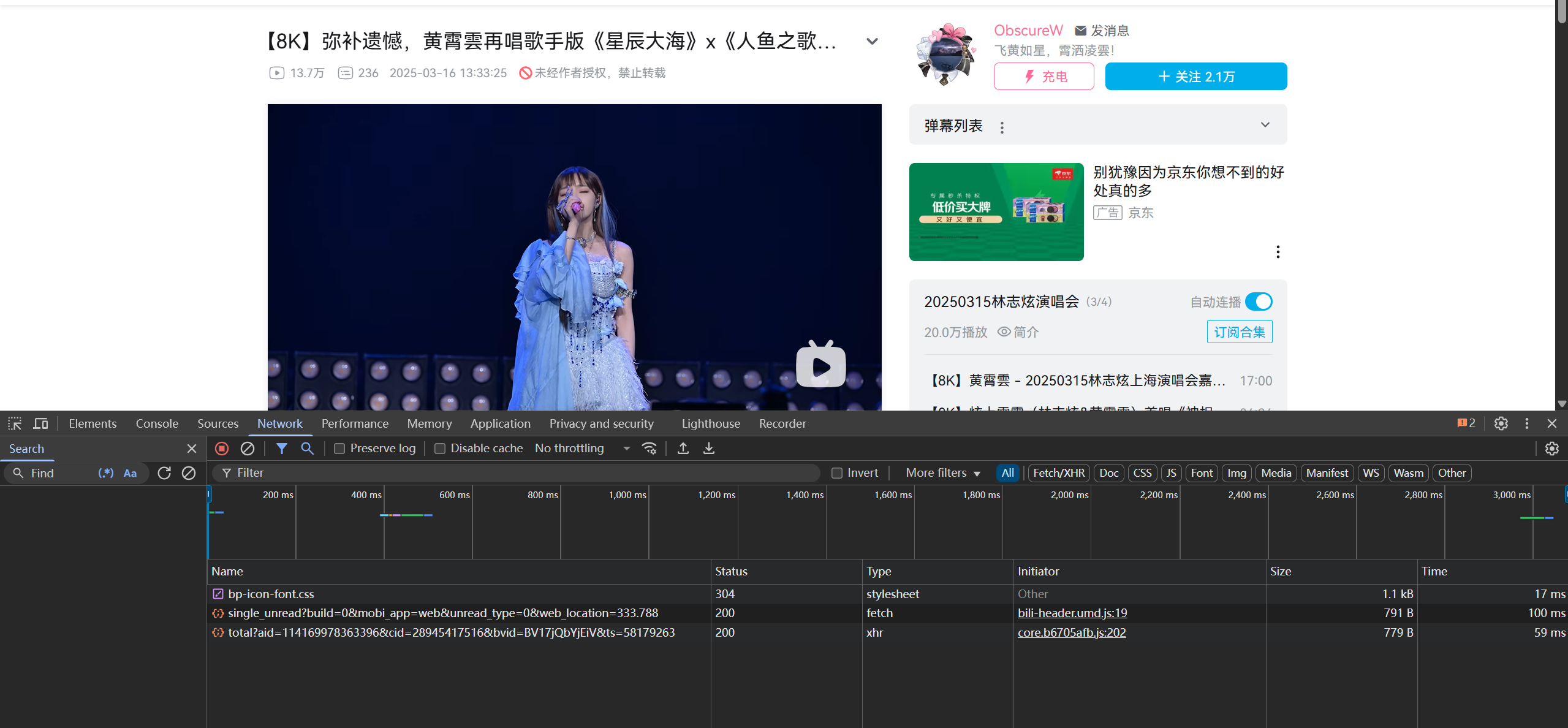
Task: Turn off the 自动连播 autoplay switch
Action: tap(1259, 301)
